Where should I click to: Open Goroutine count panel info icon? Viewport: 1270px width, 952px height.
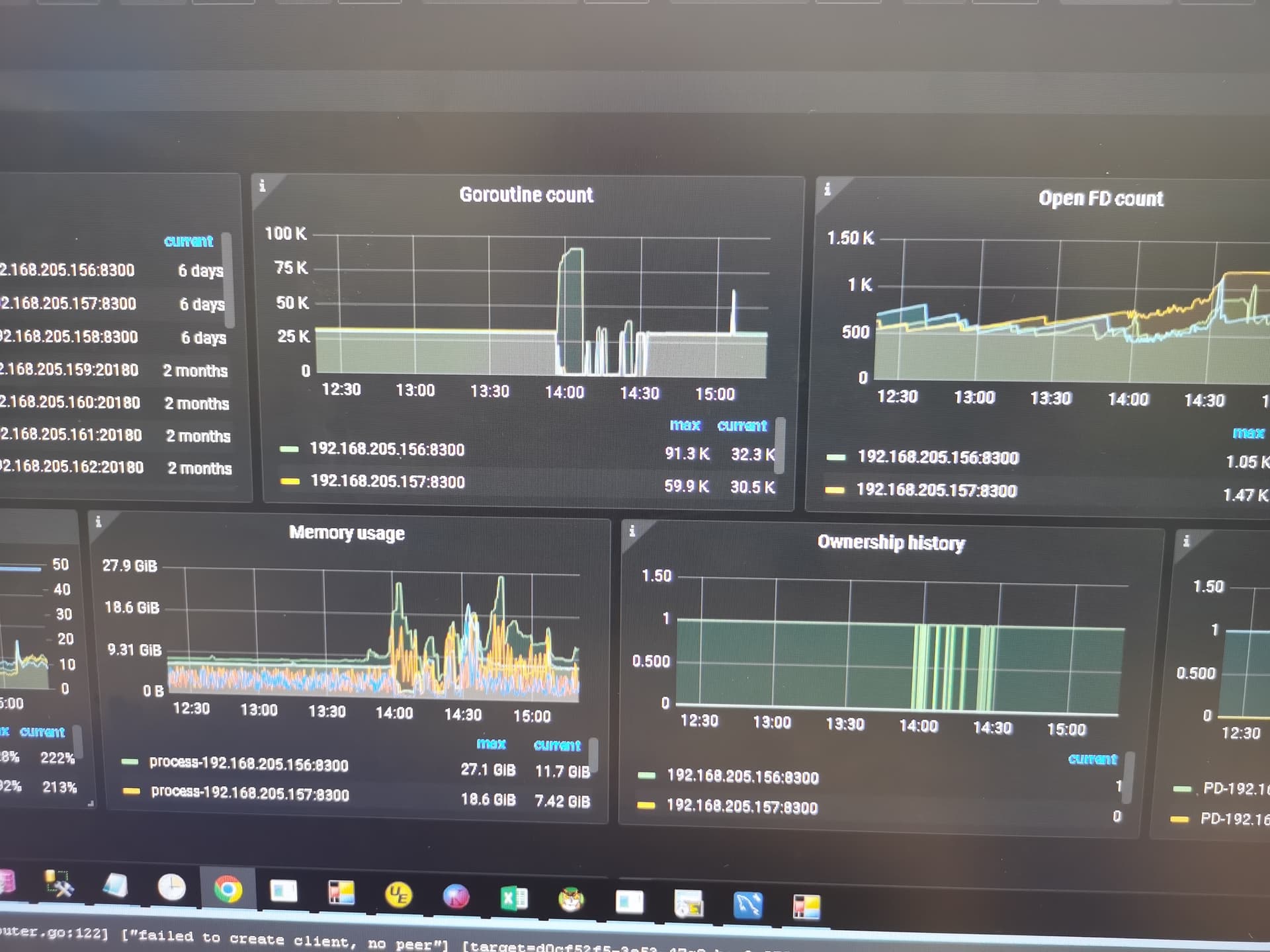(263, 186)
